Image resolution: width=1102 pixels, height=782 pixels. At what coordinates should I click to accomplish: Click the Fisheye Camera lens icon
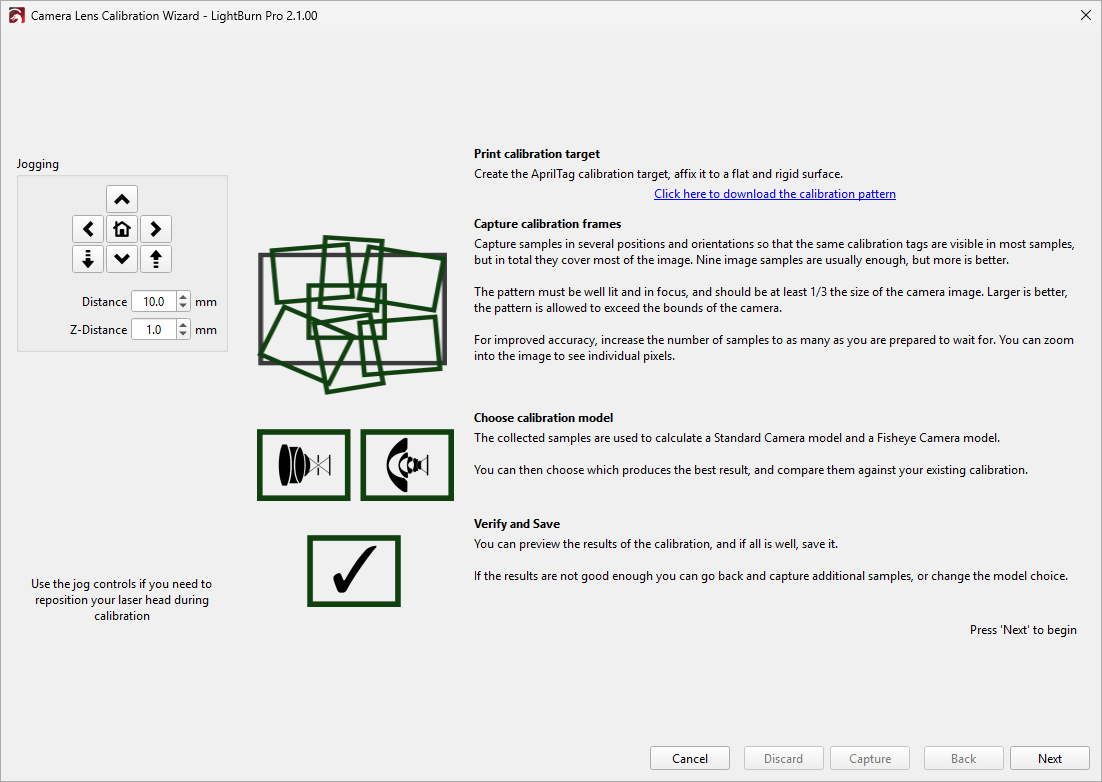click(407, 465)
